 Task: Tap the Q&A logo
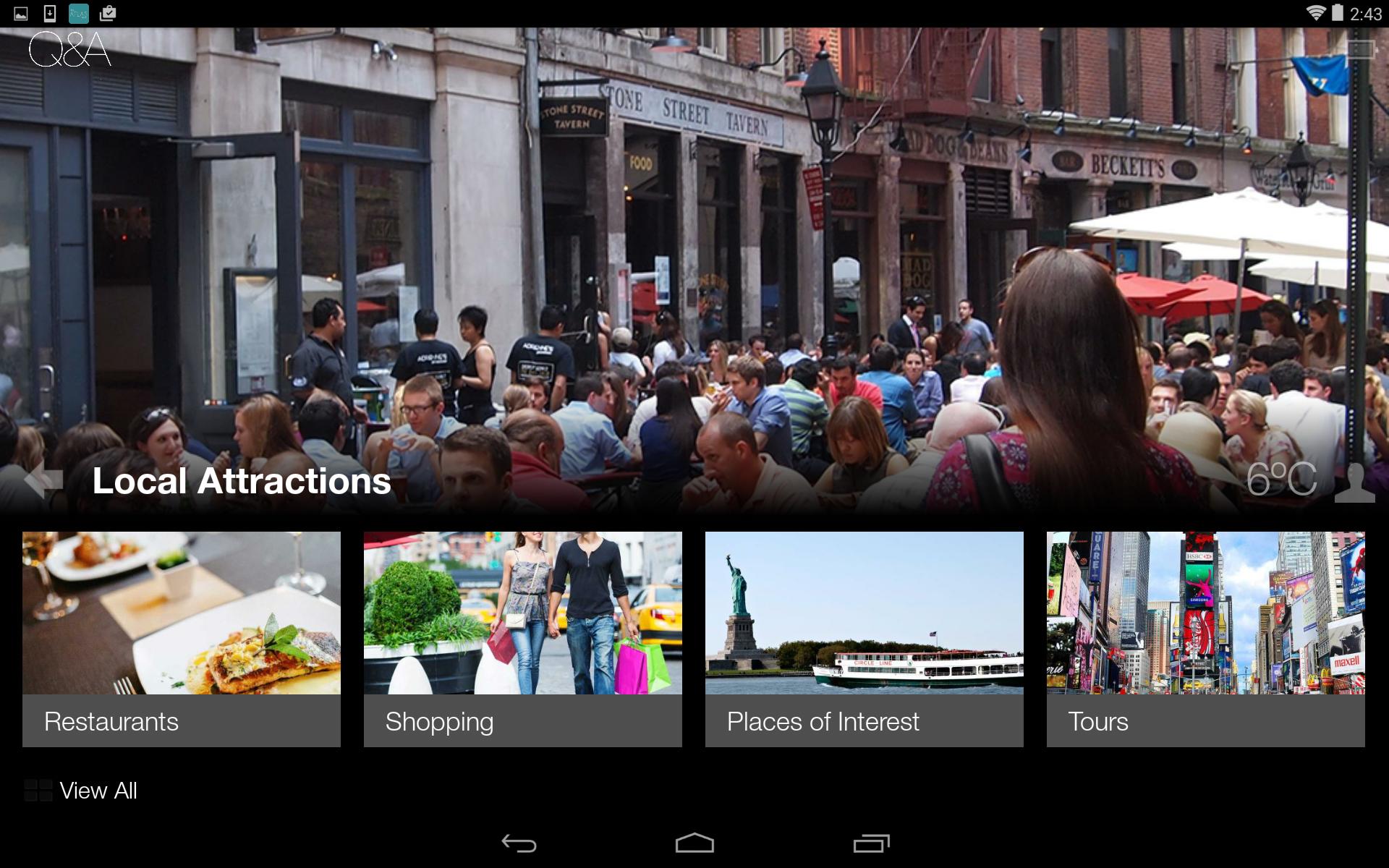click(x=69, y=49)
